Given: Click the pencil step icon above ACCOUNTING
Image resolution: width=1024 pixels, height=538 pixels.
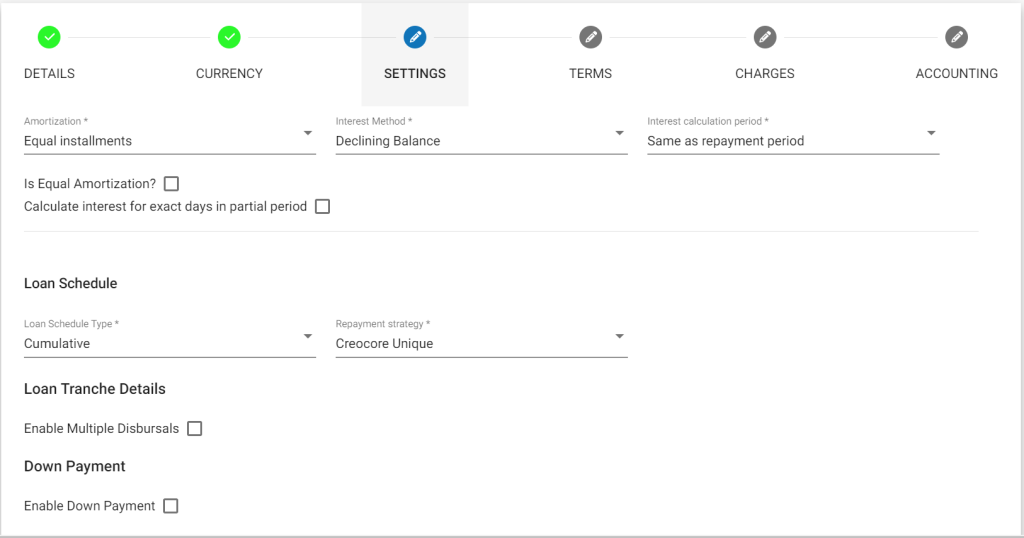Looking at the screenshot, I should click(957, 37).
